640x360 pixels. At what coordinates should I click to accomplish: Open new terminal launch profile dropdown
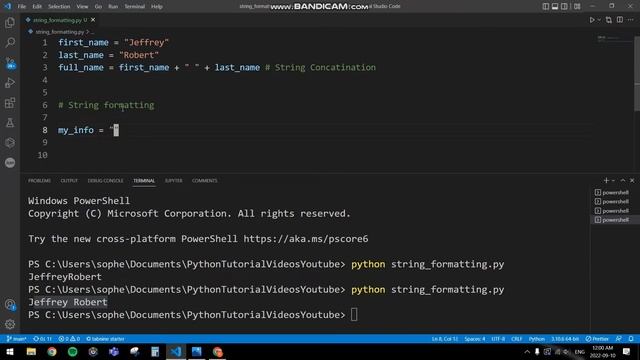(613, 180)
